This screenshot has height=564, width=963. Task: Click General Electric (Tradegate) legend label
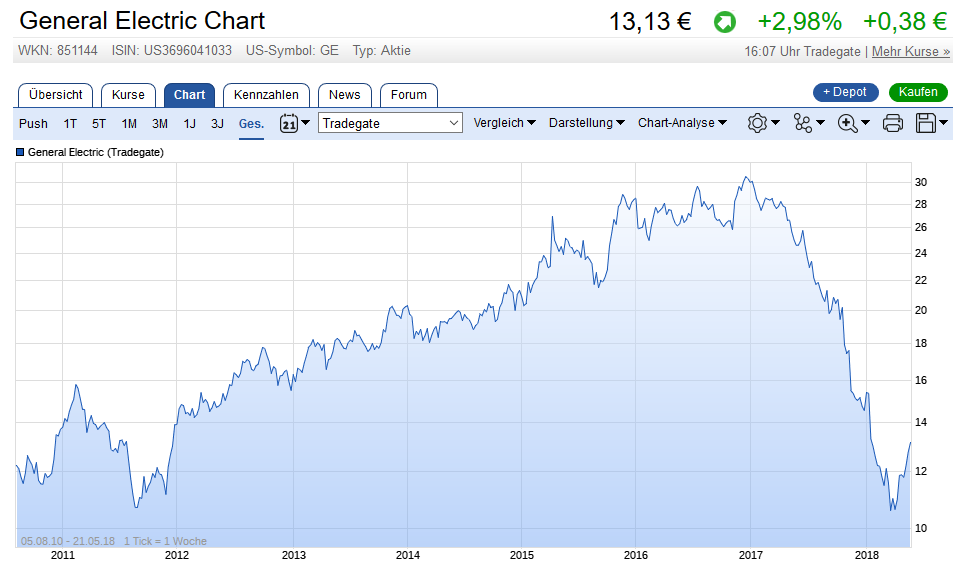click(x=96, y=152)
